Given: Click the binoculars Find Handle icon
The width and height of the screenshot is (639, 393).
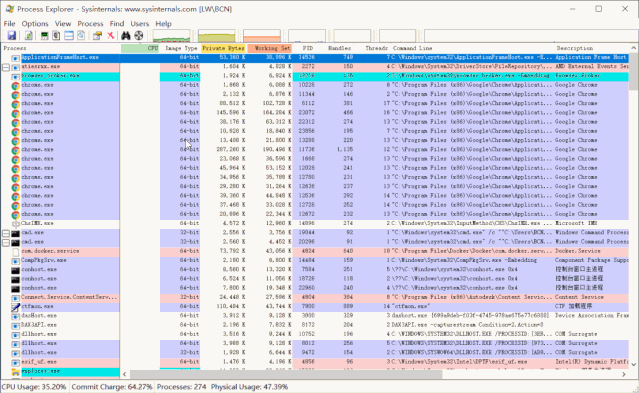Looking at the screenshot, I should pyautogui.click(x=126, y=35).
